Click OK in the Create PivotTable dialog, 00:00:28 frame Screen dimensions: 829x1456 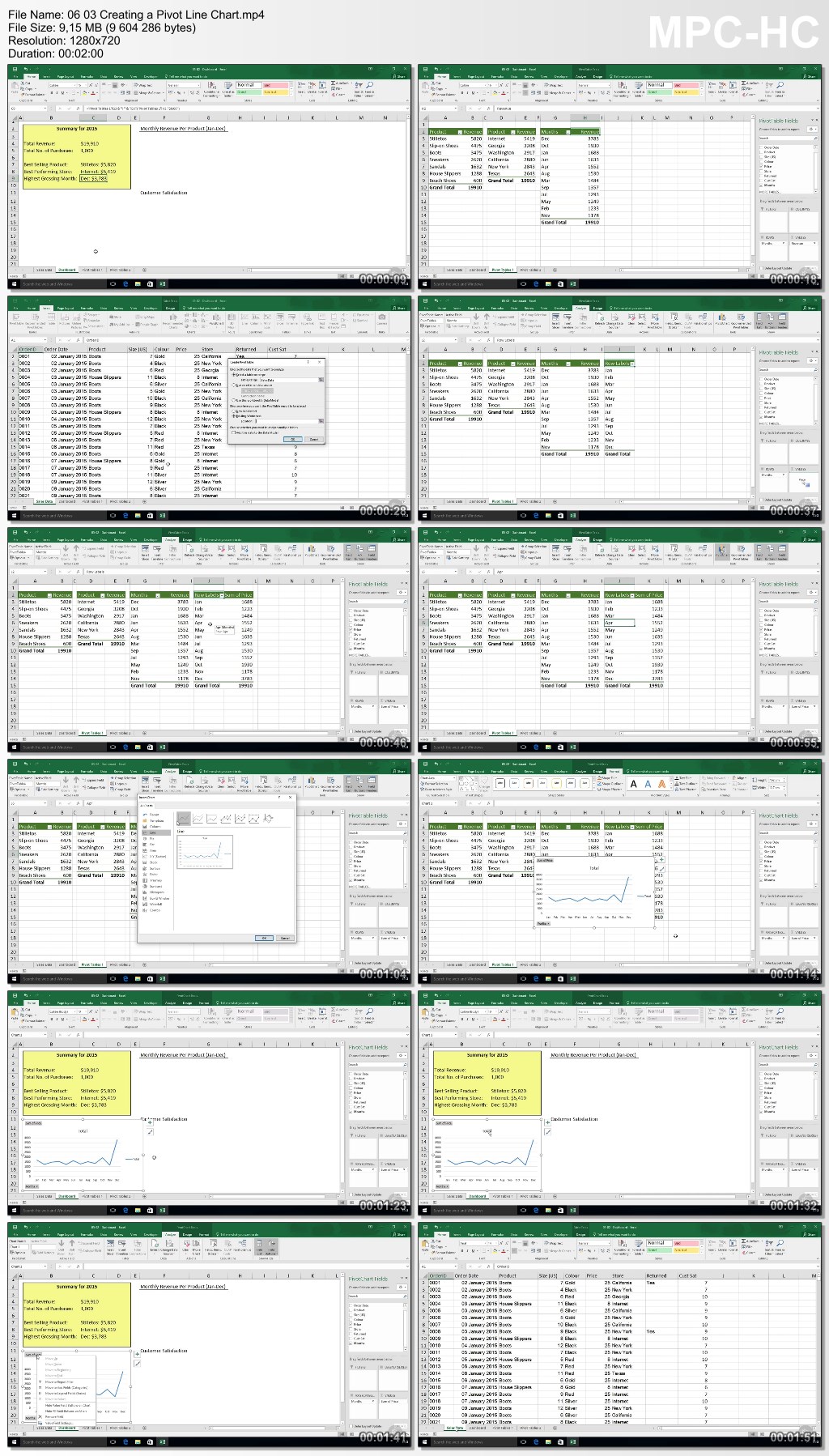[x=293, y=439]
